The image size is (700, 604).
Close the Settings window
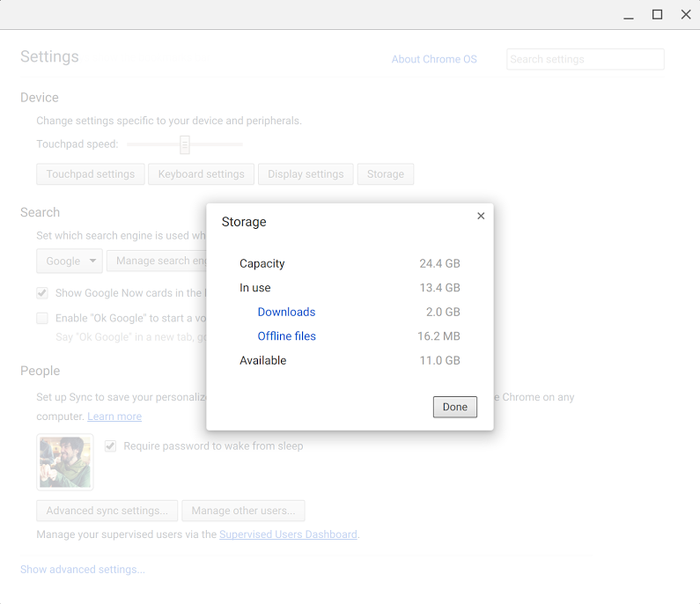click(x=686, y=15)
